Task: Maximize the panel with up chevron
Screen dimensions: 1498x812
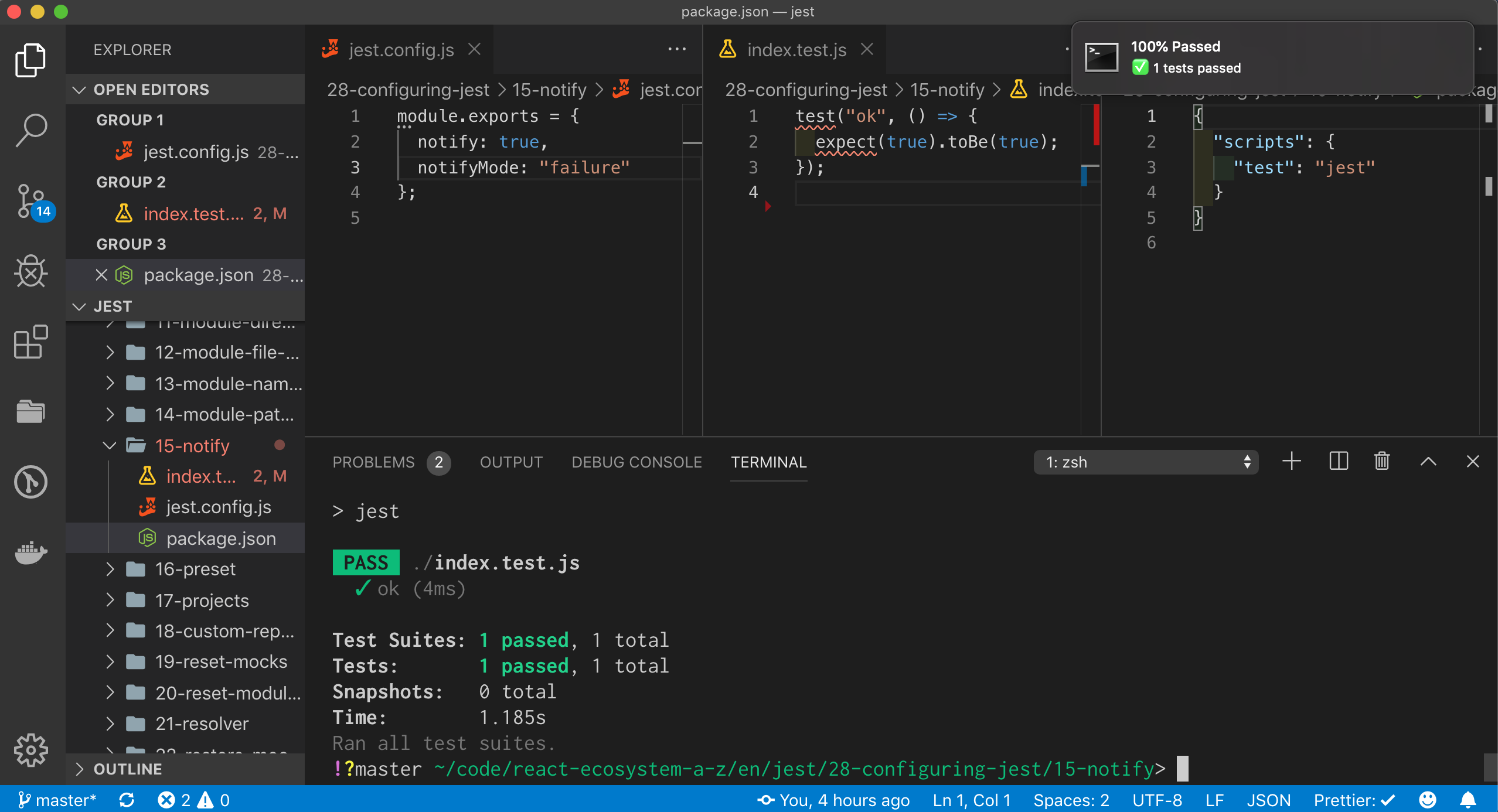Action: [1428, 462]
